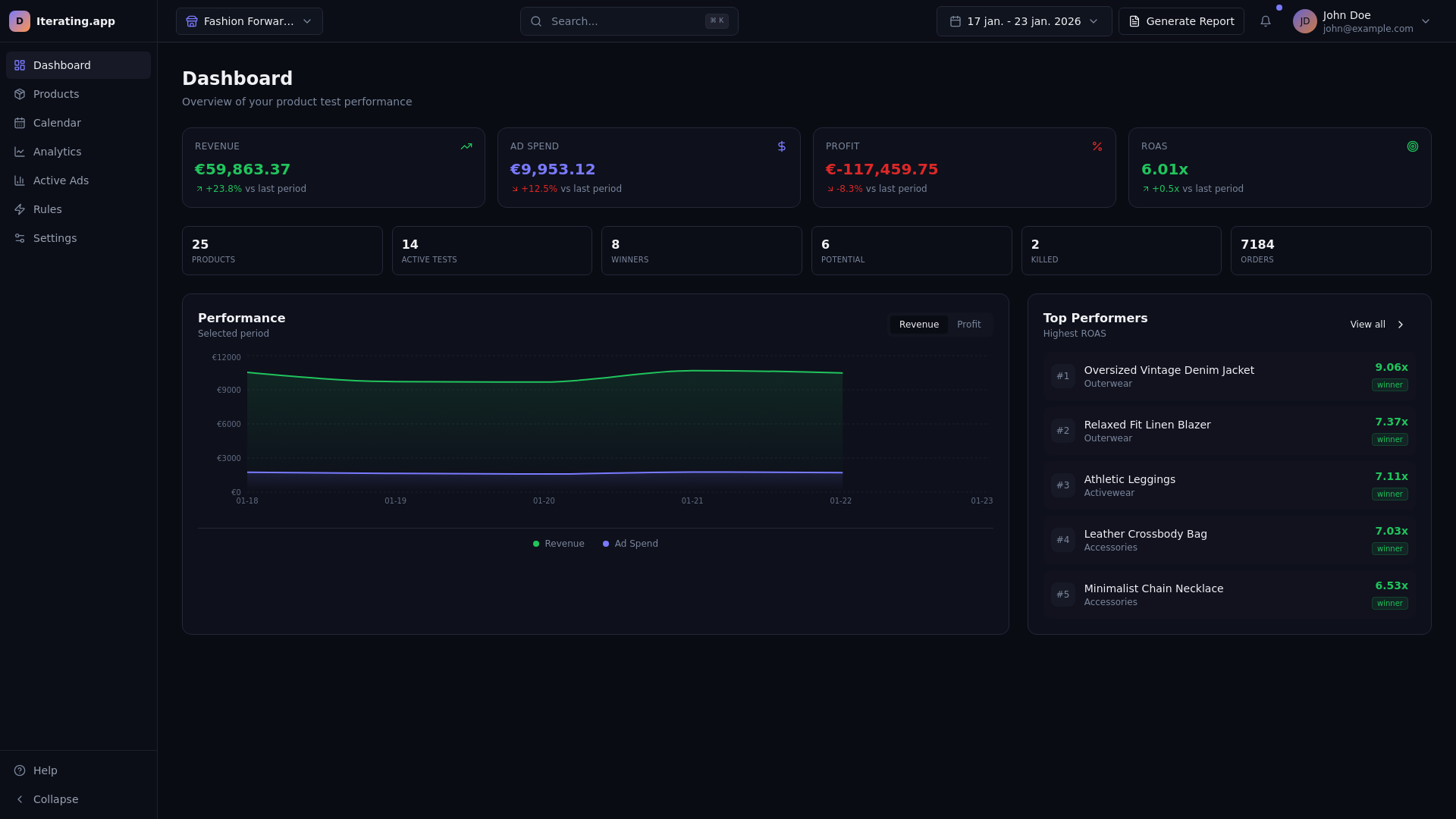Go to Analytics chart icon
The width and height of the screenshot is (1456, 819).
pos(20,152)
